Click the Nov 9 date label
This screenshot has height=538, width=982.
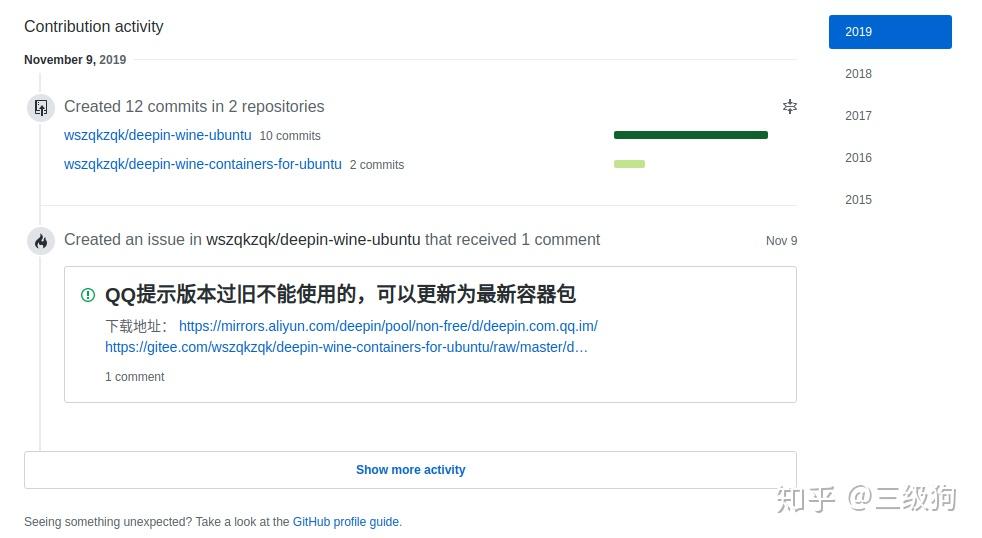click(781, 241)
